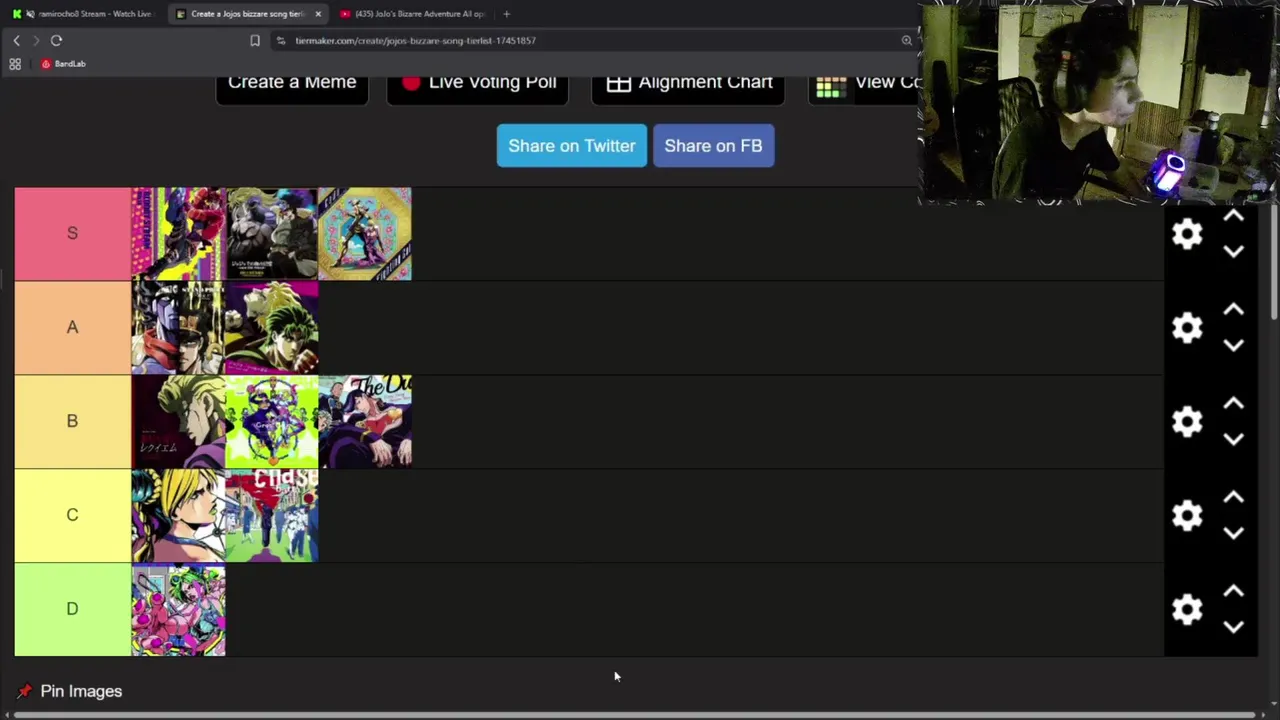This screenshot has width=1280, height=720.
Task: Open the apps grid in bookmarks bar
Action: coord(15,64)
